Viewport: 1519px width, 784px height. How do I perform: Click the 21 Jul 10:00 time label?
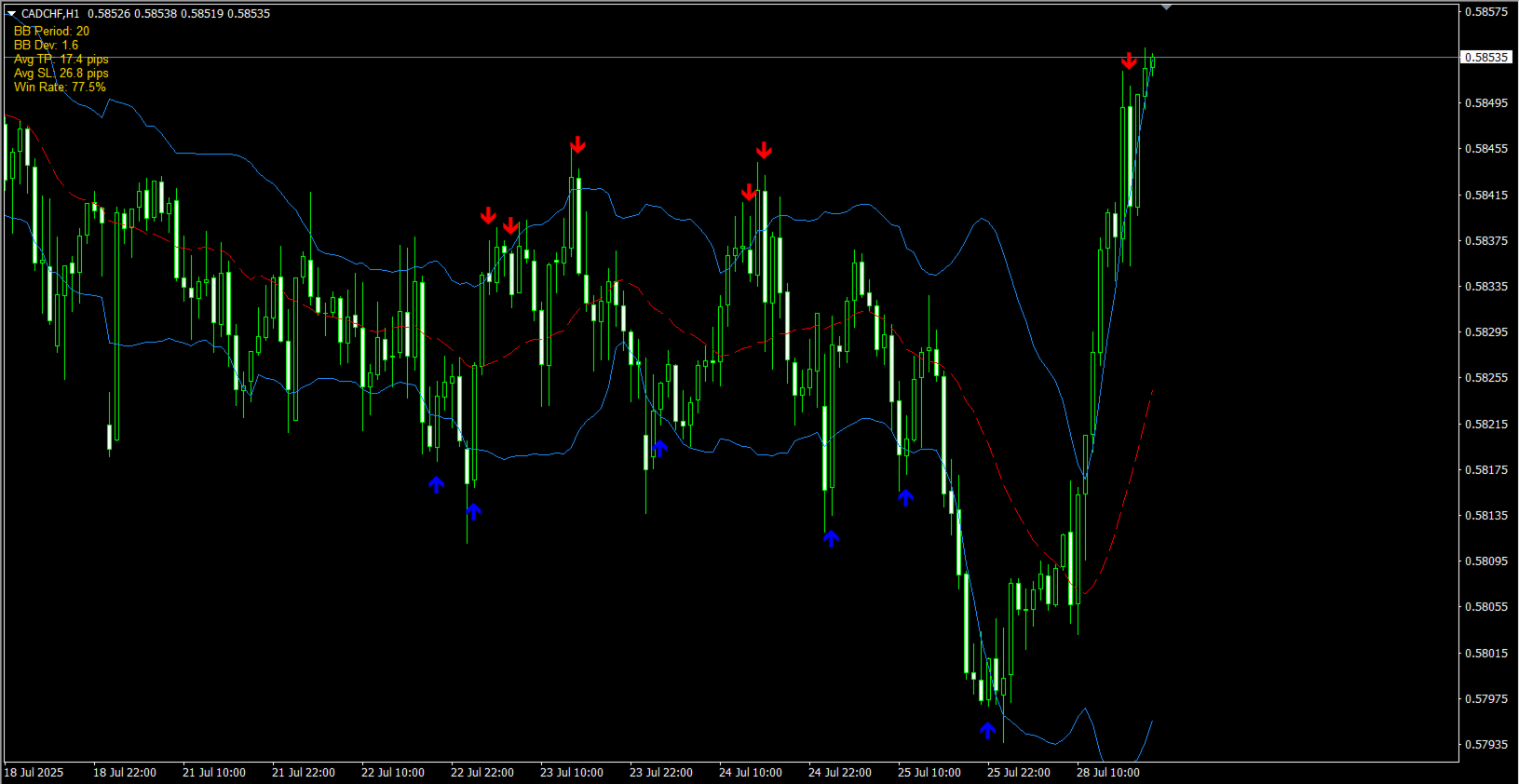214,773
